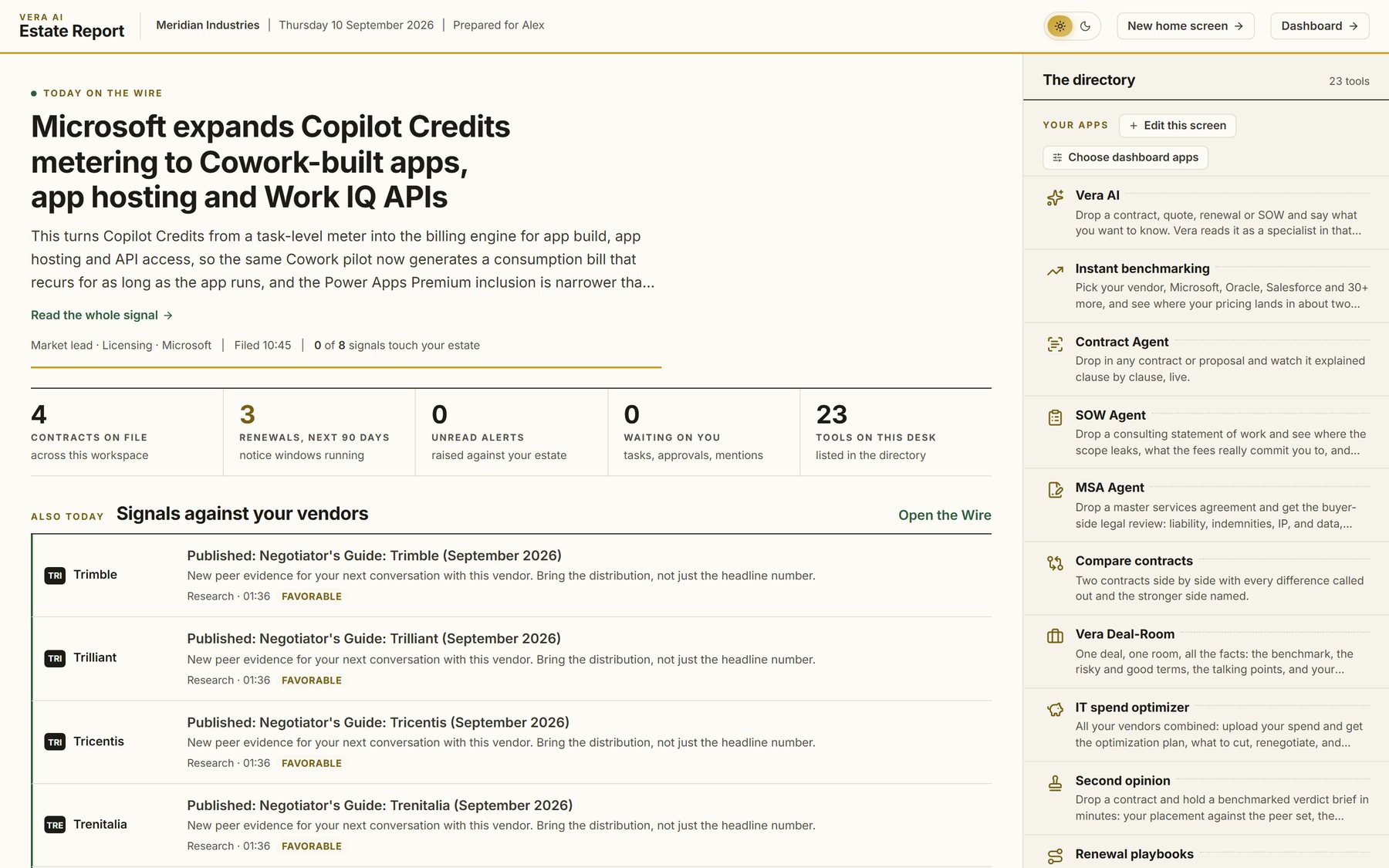Click the Contract Agent scan icon
Screen dimensions: 1389x868
tap(1055, 344)
